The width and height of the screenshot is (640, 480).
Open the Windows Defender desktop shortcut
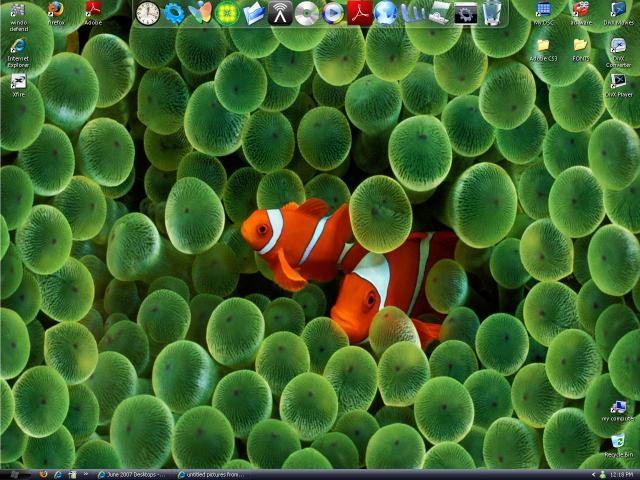[18, 16]
